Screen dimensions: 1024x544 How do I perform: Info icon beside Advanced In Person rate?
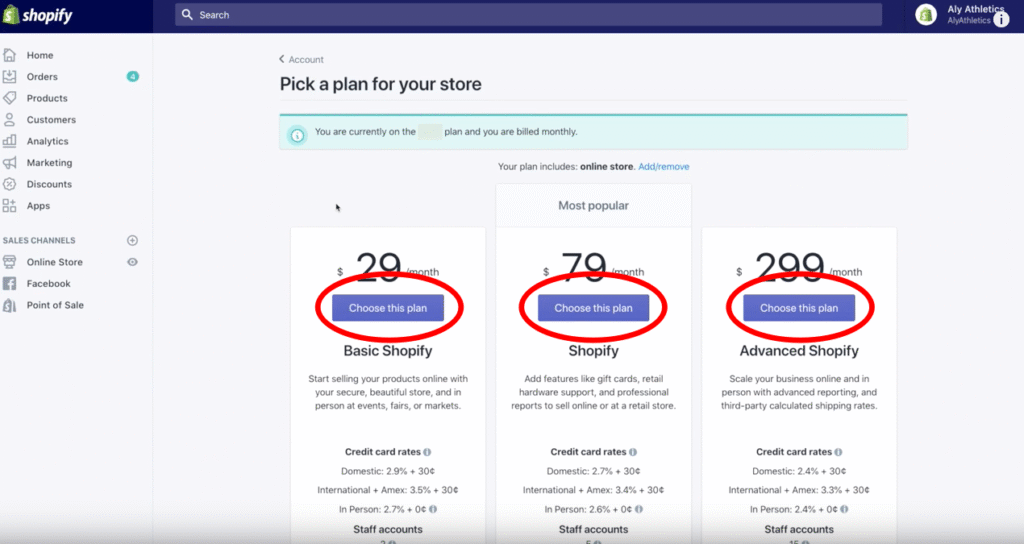[844, 509]
